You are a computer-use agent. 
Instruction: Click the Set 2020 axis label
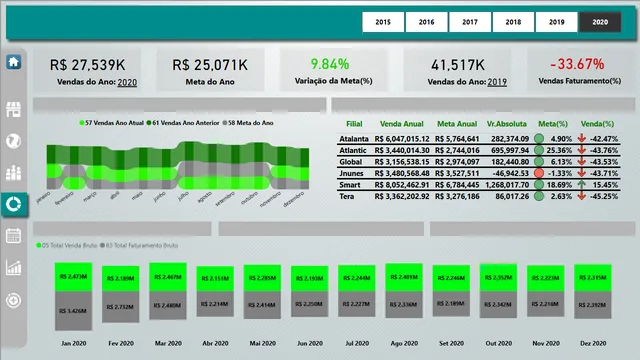click(x=451, y=343)
